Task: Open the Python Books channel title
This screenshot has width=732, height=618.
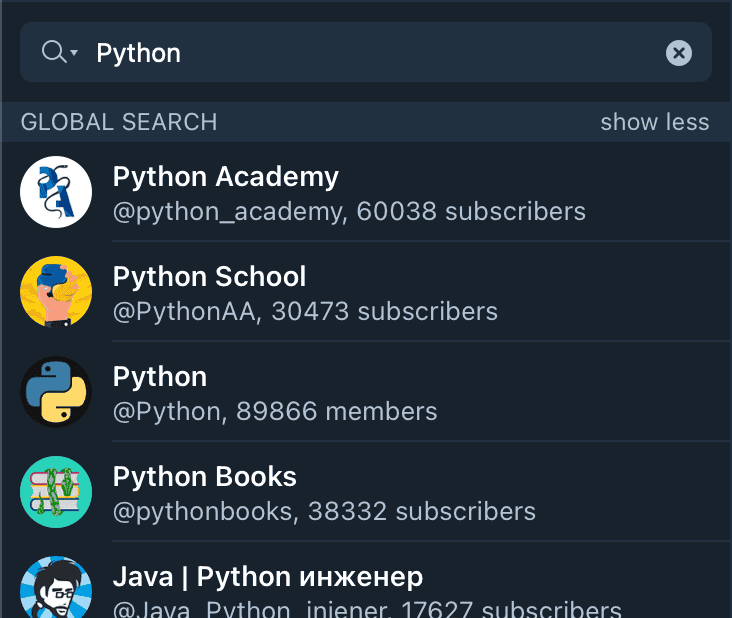Action: pyautogui.click(x=205, y=477)
